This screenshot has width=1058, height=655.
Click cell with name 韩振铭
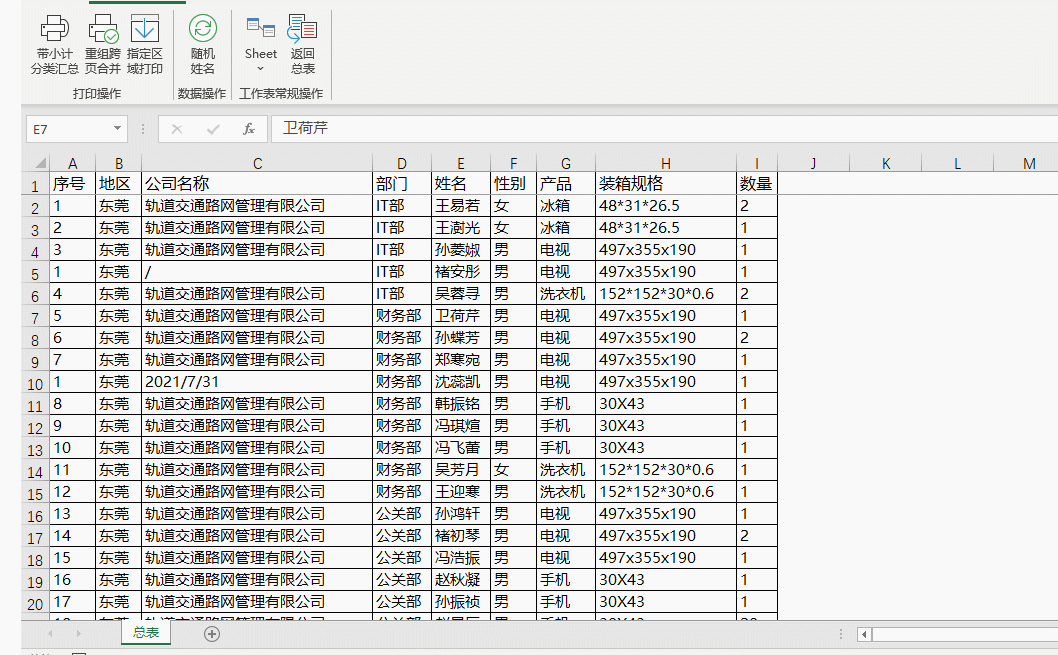click(x=461, y=403)
